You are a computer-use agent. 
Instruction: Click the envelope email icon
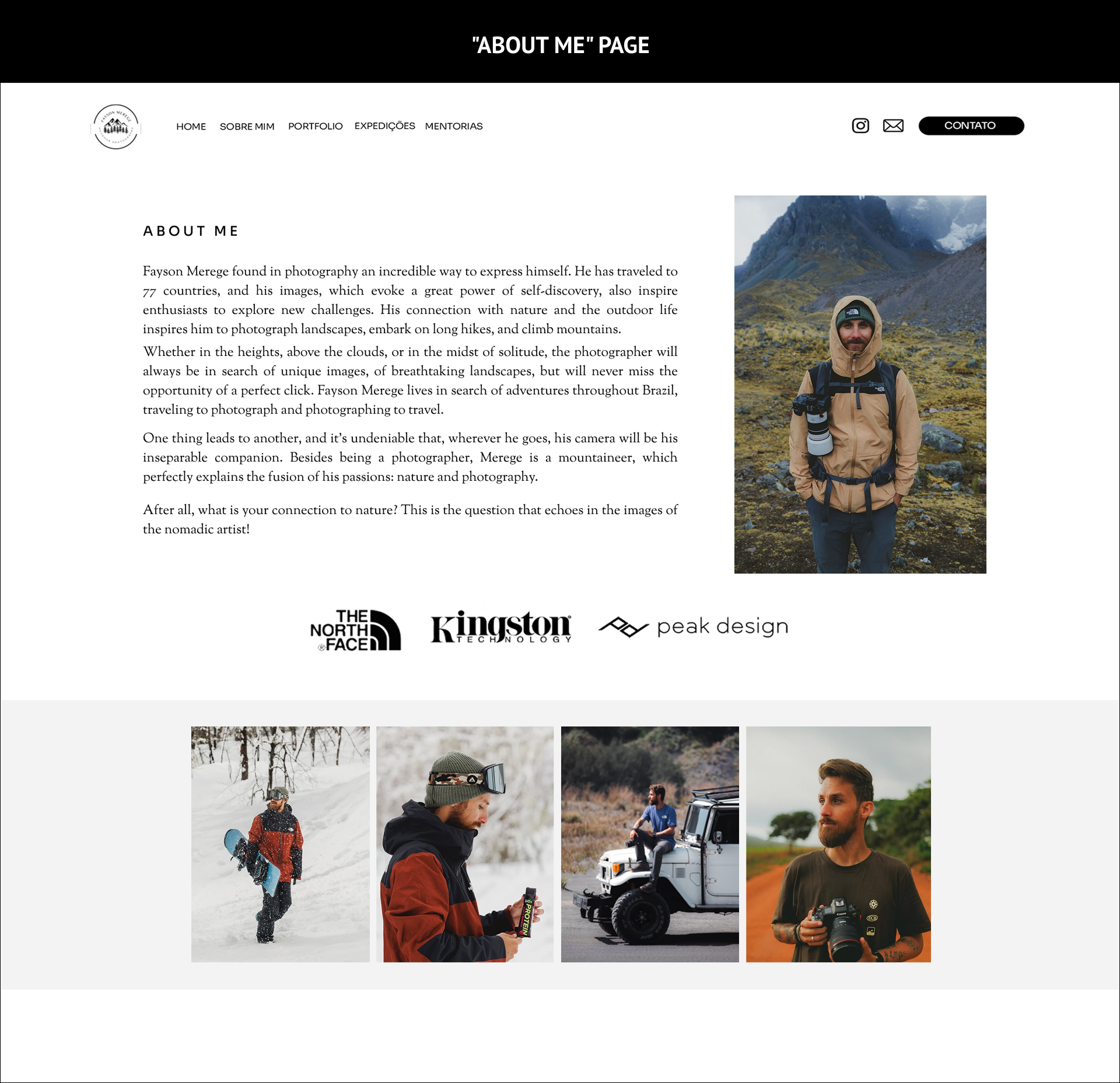tap(893, 125)
